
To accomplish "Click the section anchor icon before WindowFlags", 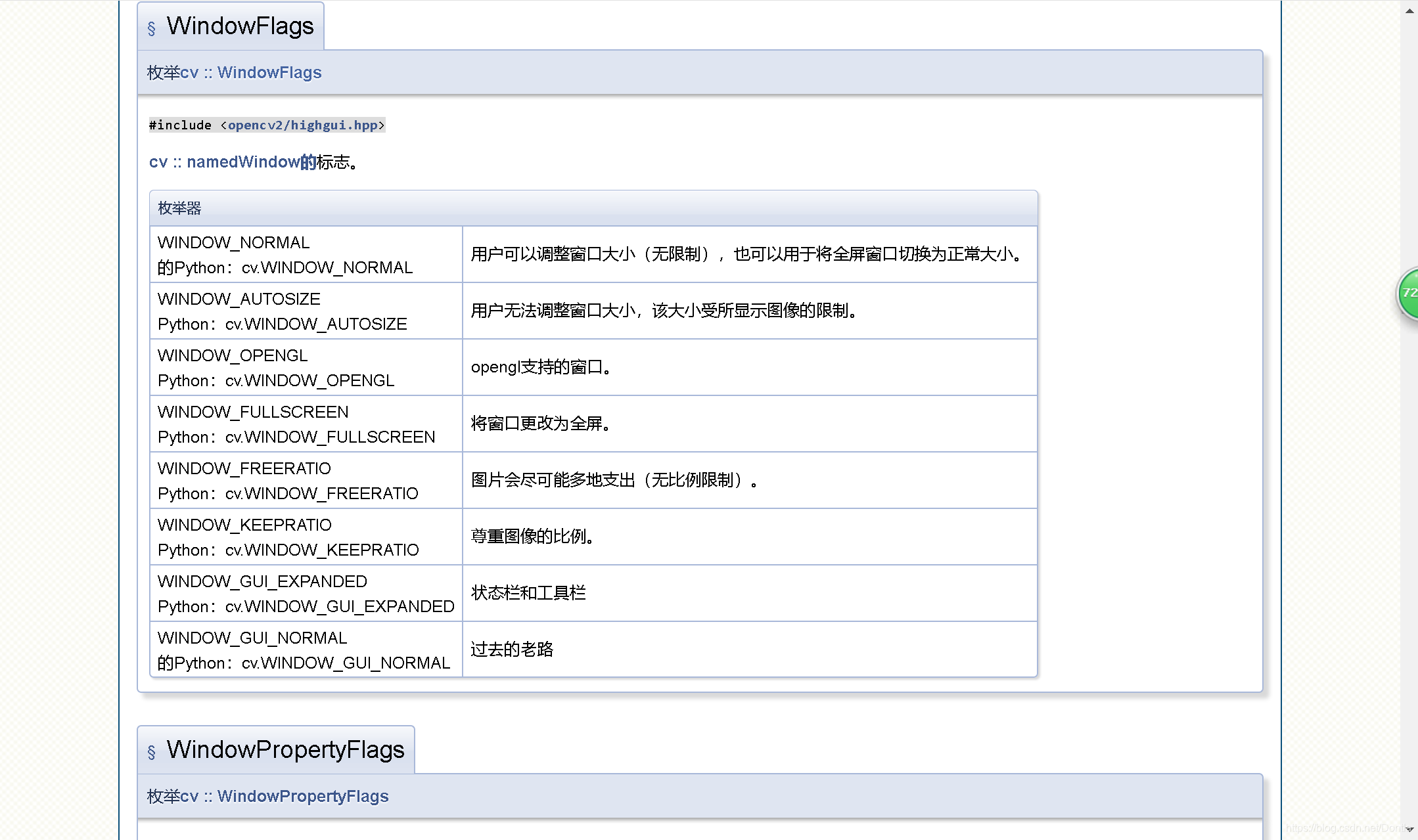I will (x=150, y=27).
